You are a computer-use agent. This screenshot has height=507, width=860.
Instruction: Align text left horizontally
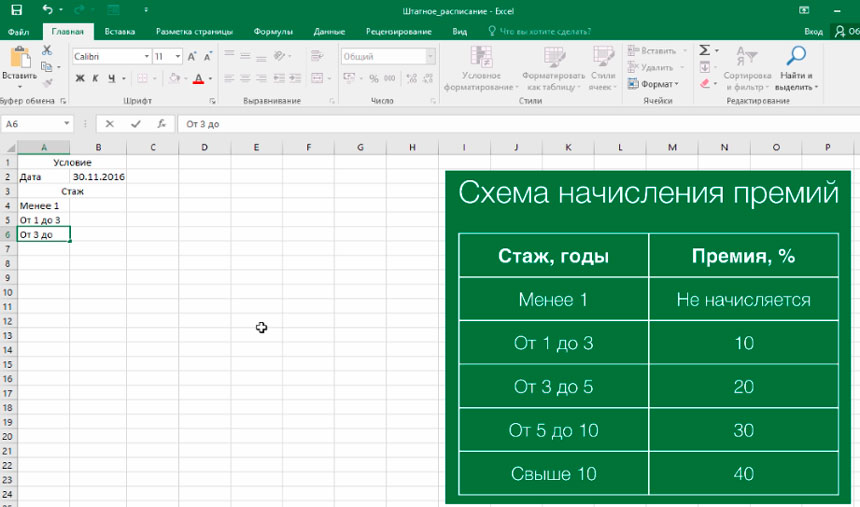[x=229, y=78]
